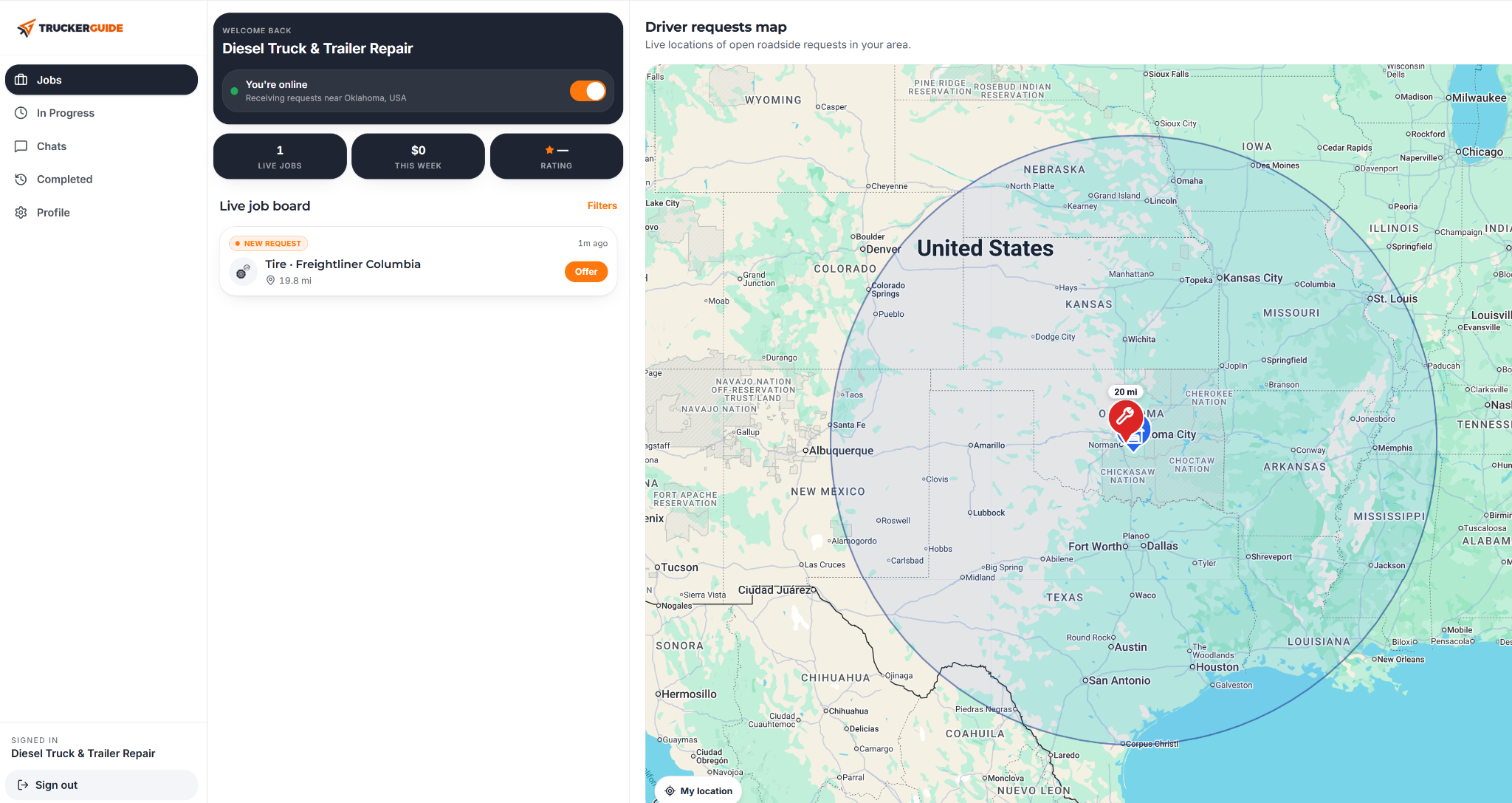This screenshot has width=1512, height=803.
Task: Click the This Week earnings card
Action: click(x=418, y=157)
